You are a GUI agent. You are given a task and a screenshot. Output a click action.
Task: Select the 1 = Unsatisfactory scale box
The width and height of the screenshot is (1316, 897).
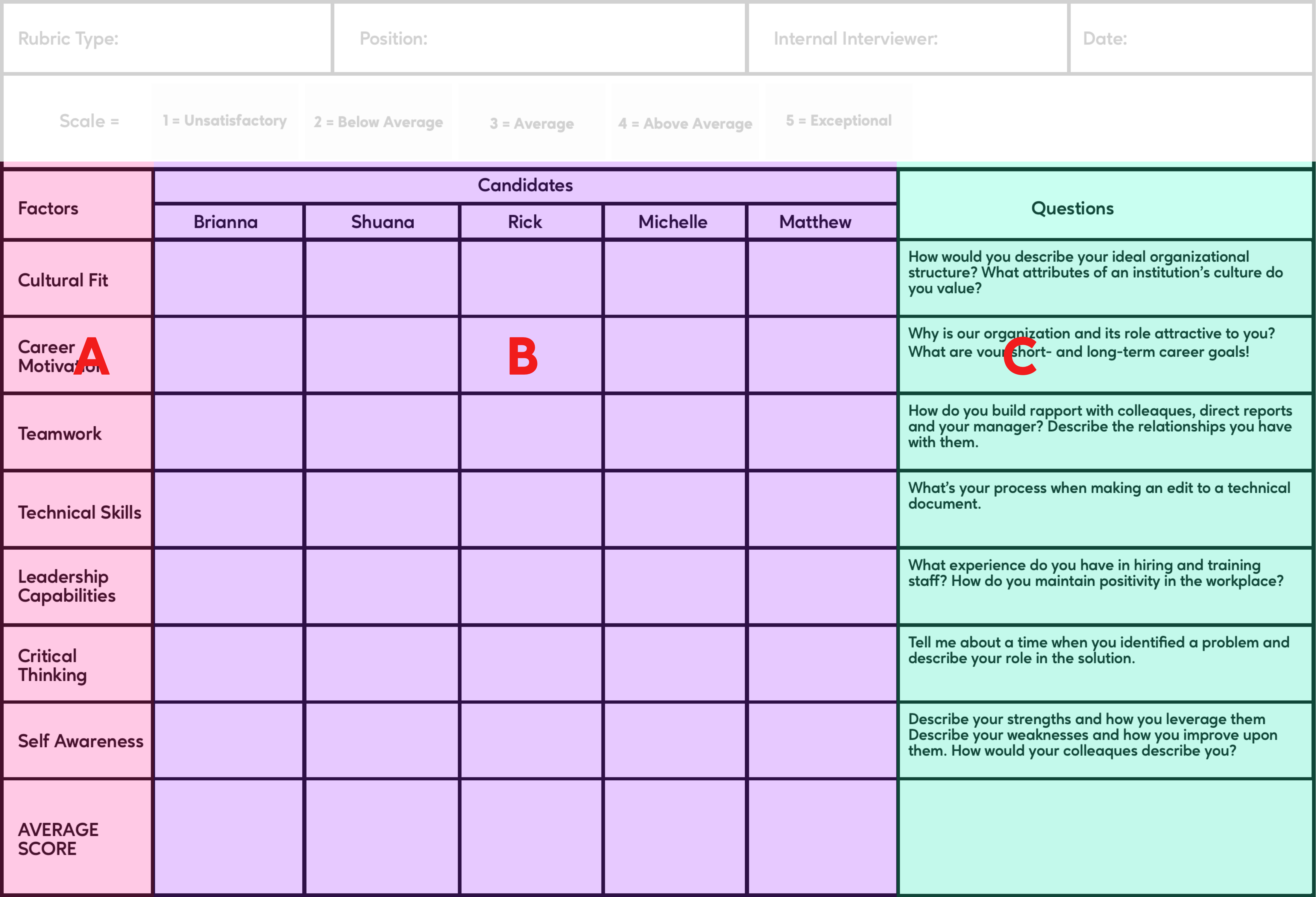click(x=225, y=121)
